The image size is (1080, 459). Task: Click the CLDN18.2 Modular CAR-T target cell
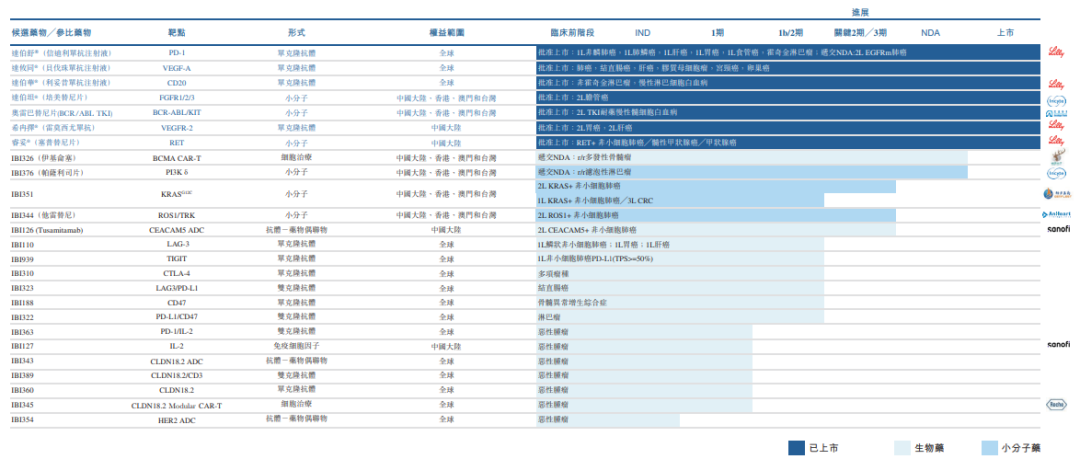click(x=176, y=405)
